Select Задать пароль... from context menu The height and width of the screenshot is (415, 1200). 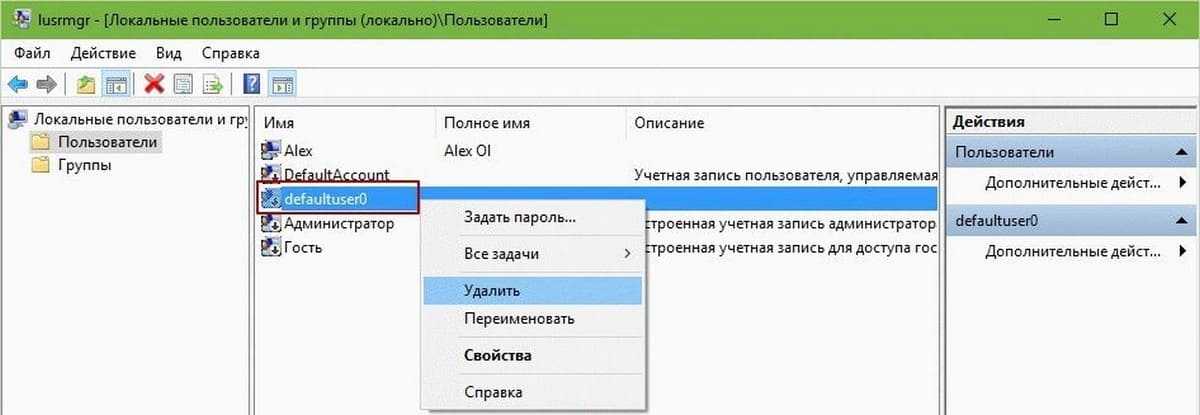(519, 217)
